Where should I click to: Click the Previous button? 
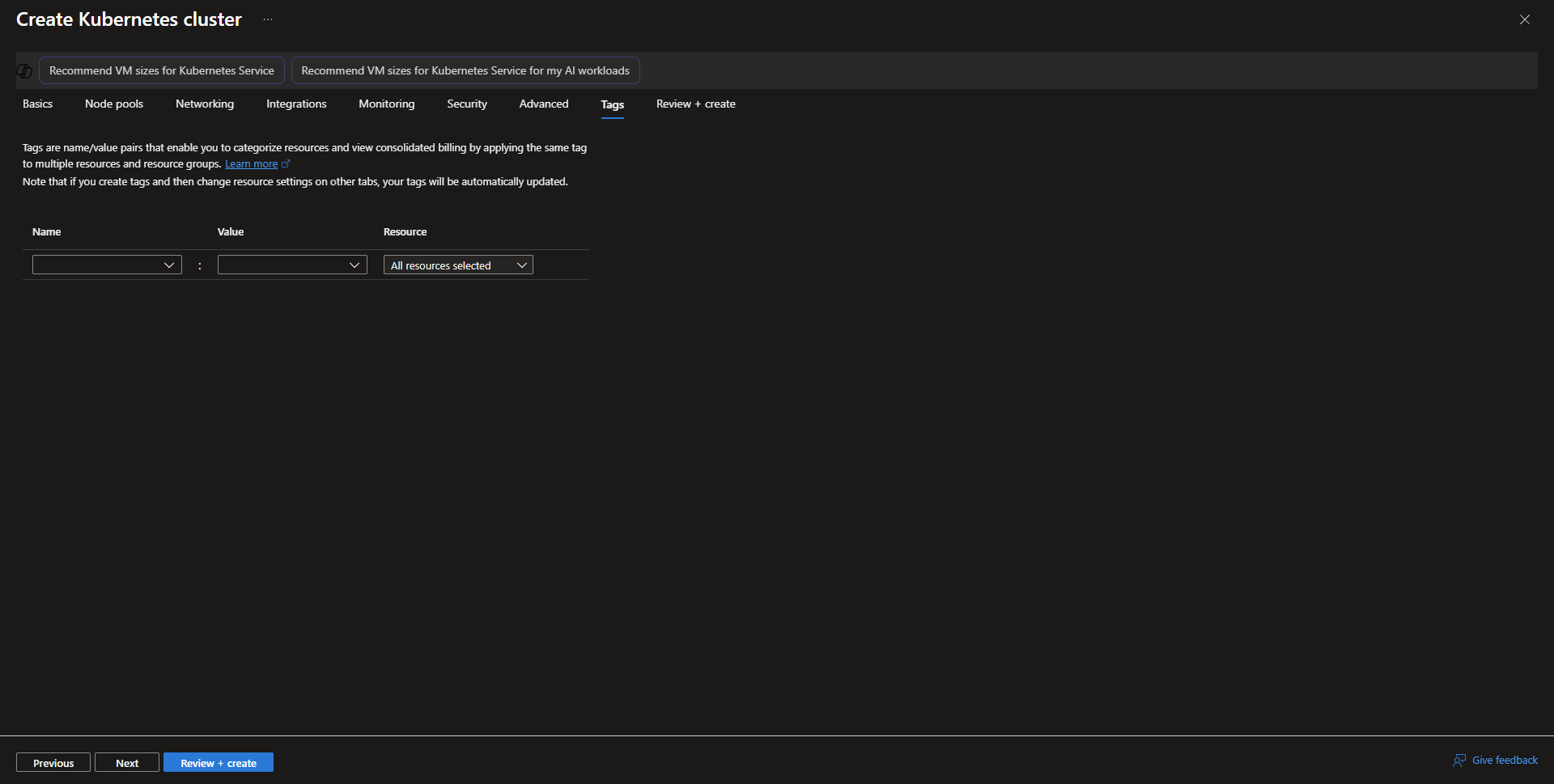53,763
